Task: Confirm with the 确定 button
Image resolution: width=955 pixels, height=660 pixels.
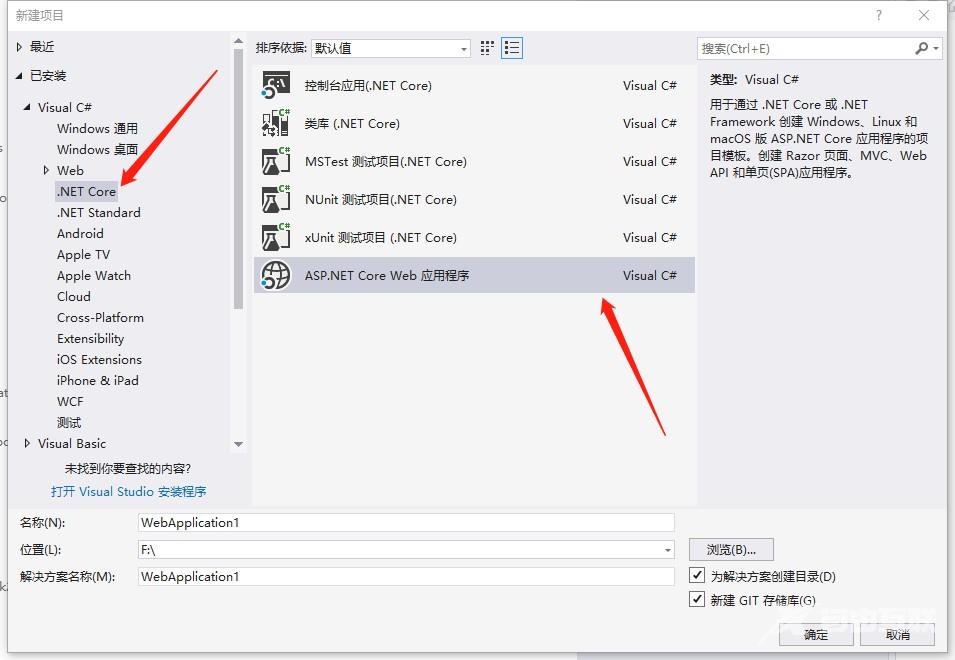Action: click(816, 634)
